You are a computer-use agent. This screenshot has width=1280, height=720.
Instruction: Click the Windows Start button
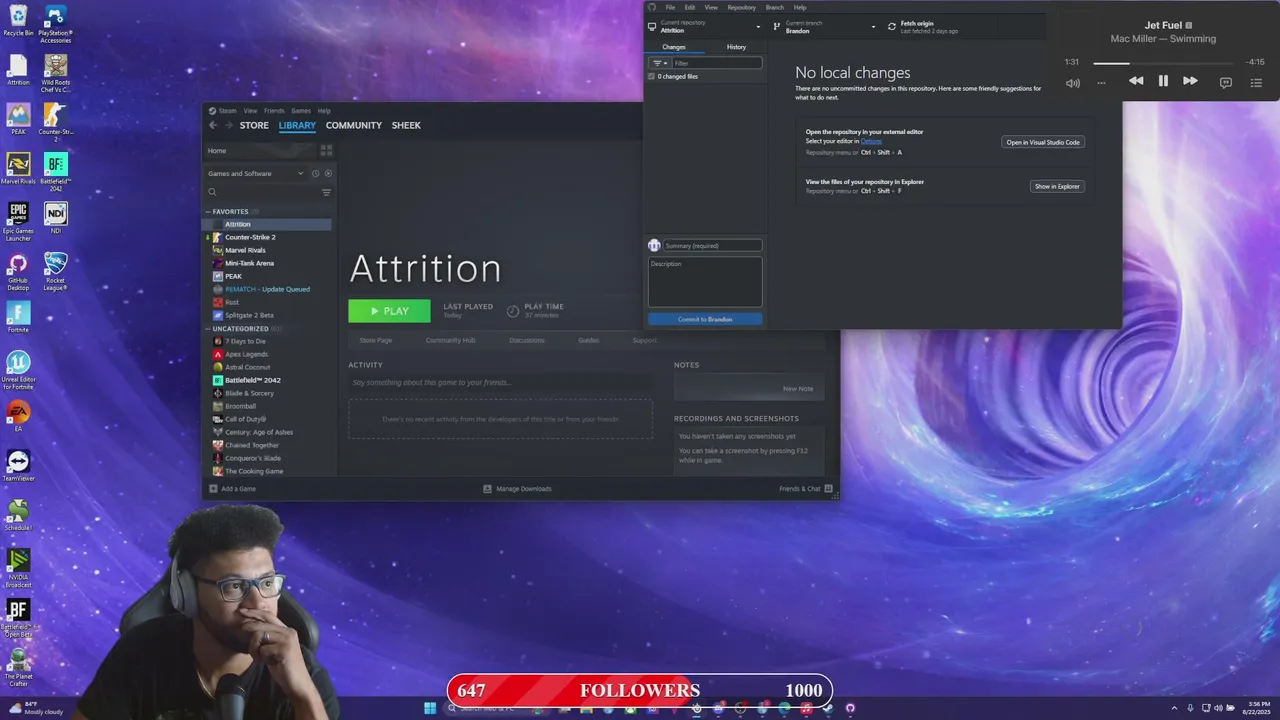click(430, 708)
